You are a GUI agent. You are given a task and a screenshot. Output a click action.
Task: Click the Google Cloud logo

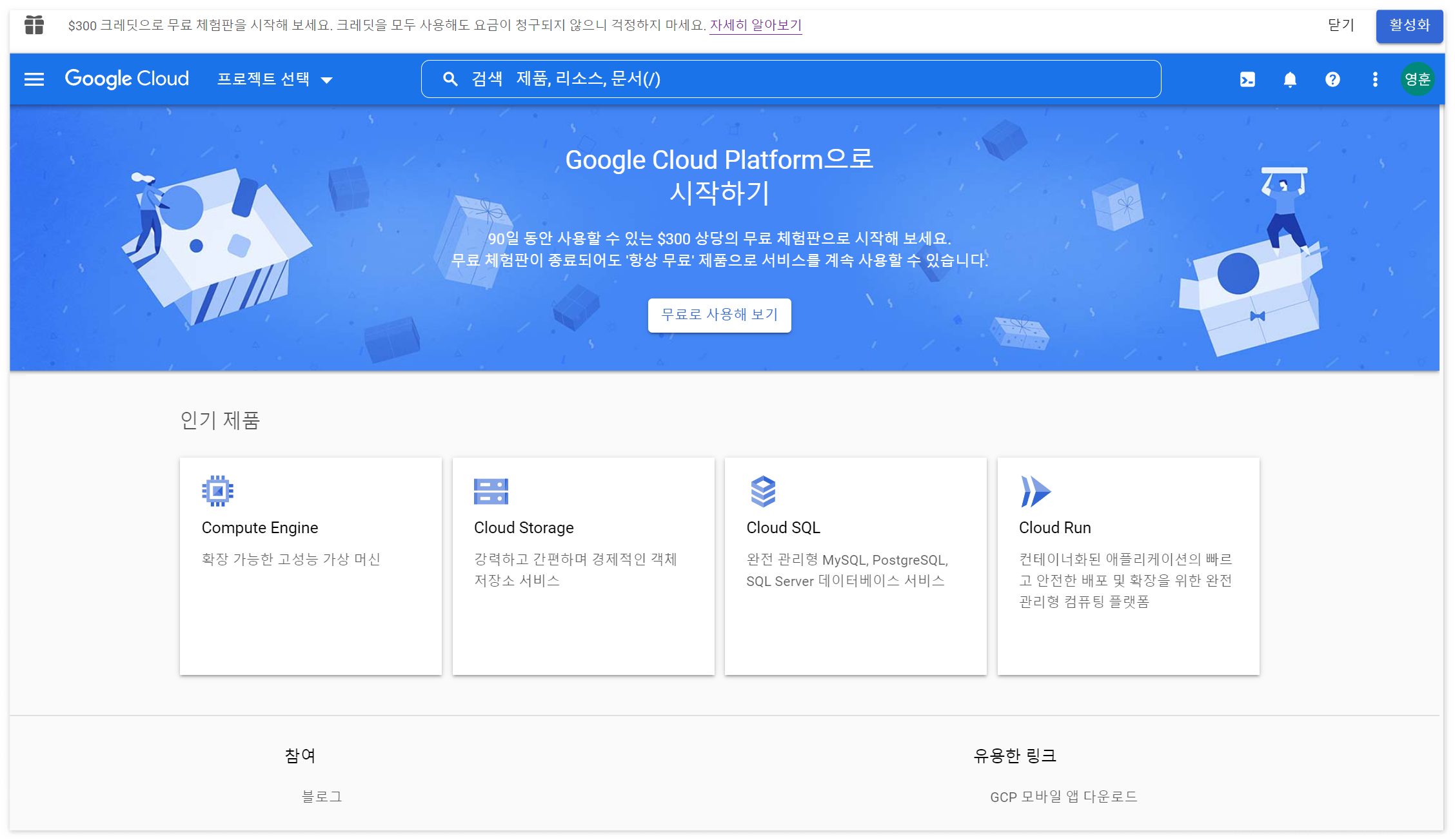tap(127, 79)
